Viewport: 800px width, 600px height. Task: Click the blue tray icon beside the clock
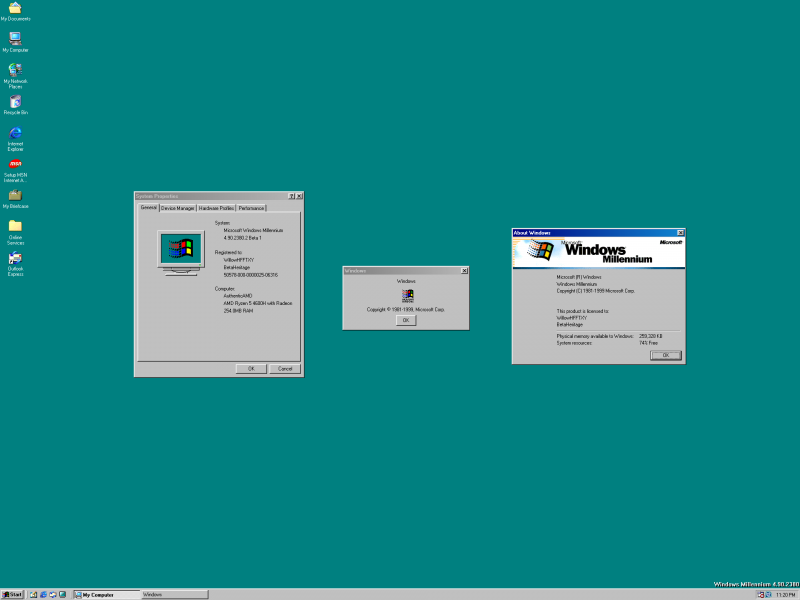[x=768, y=594]
